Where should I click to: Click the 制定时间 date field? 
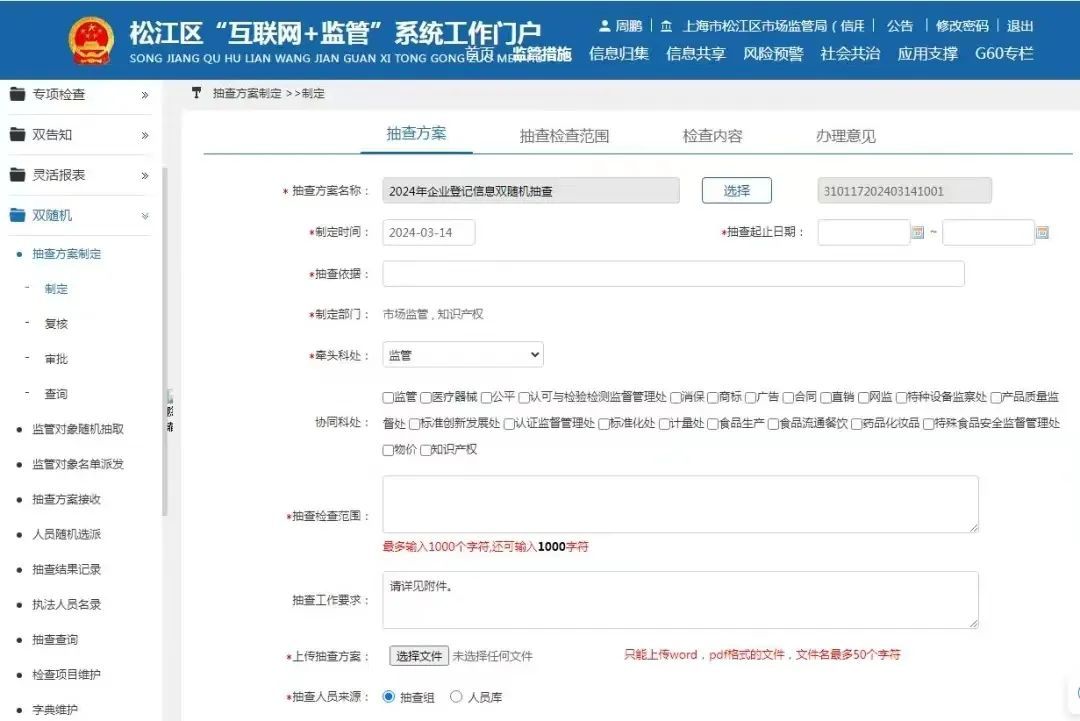pos(428,233)
